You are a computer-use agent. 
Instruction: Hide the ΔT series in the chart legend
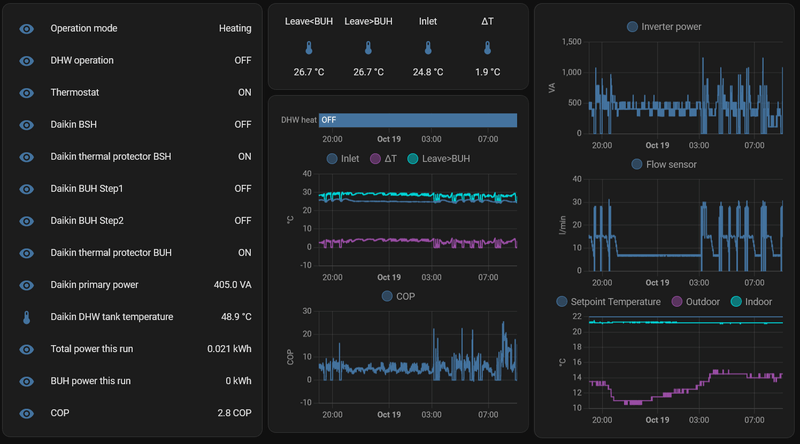point(385,158)
